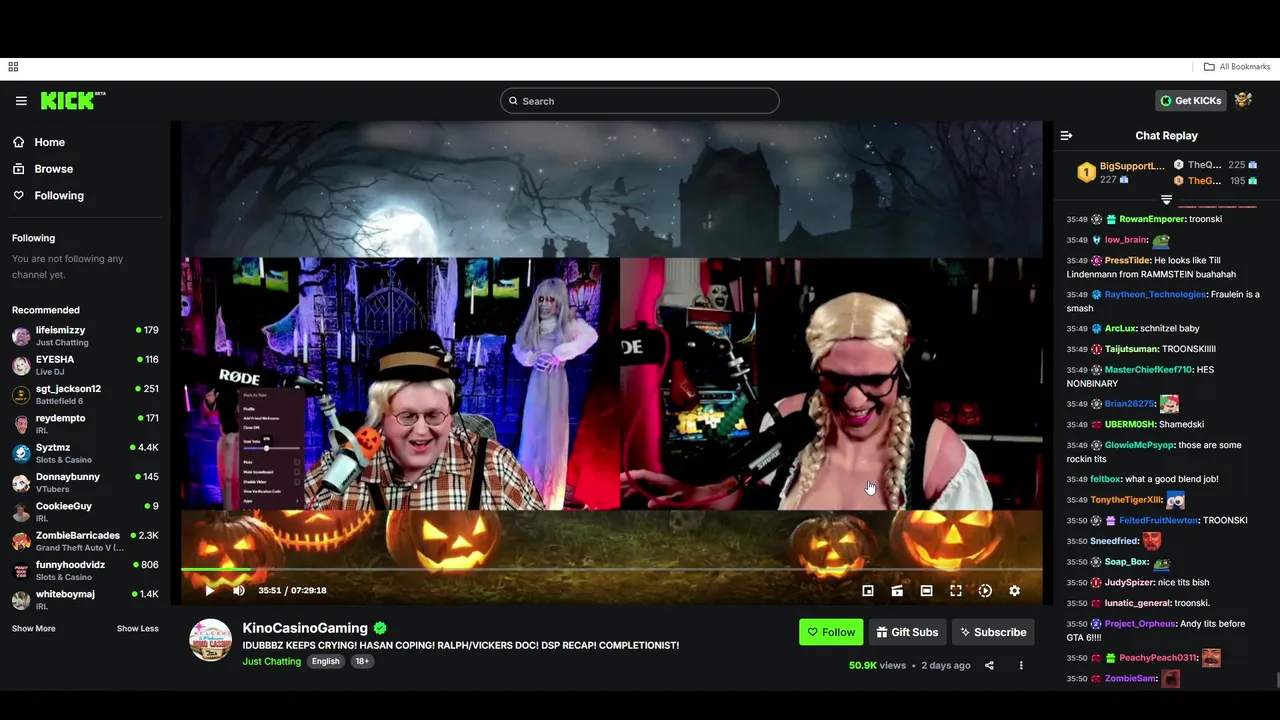Click the clip icon in player controls
This screenshot has width=1280, height=720.
tap(897, 591)
